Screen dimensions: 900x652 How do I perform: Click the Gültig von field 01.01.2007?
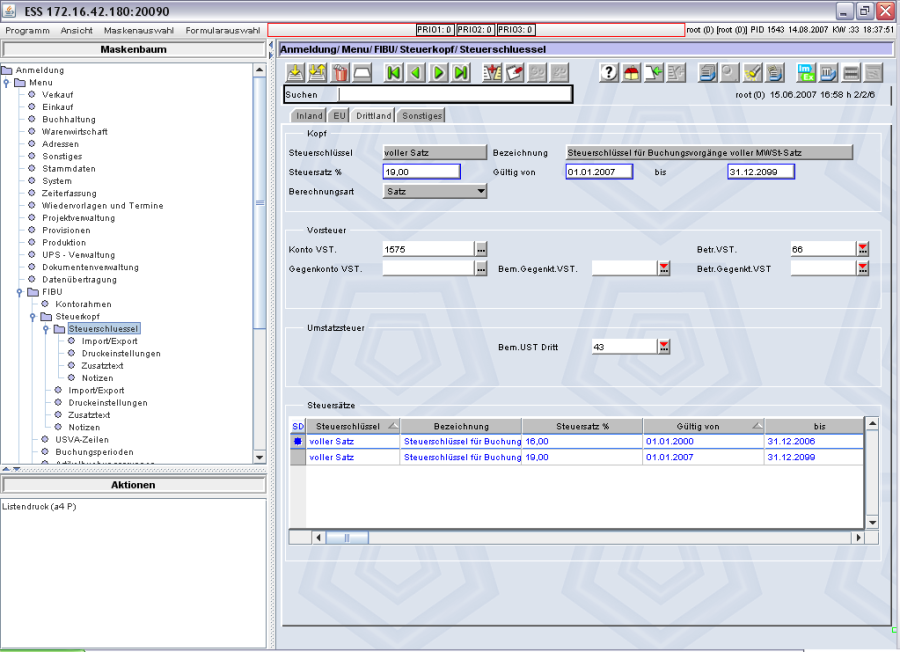(x=599, y=172)
